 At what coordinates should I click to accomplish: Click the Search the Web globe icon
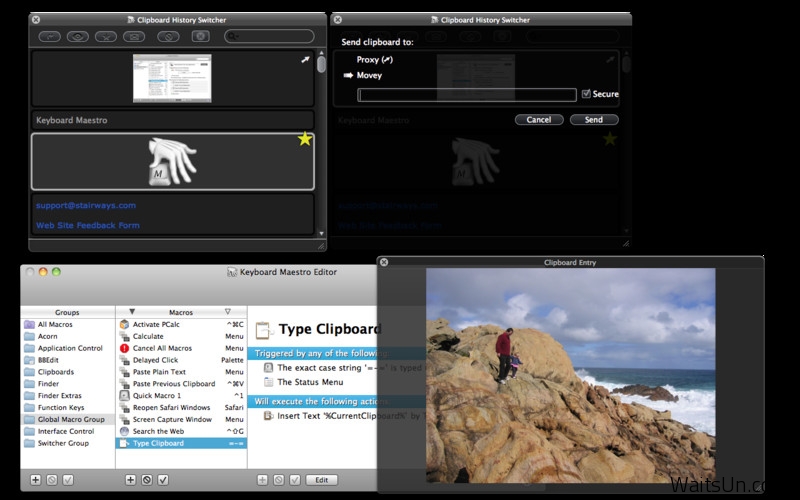tap(125, 431)
